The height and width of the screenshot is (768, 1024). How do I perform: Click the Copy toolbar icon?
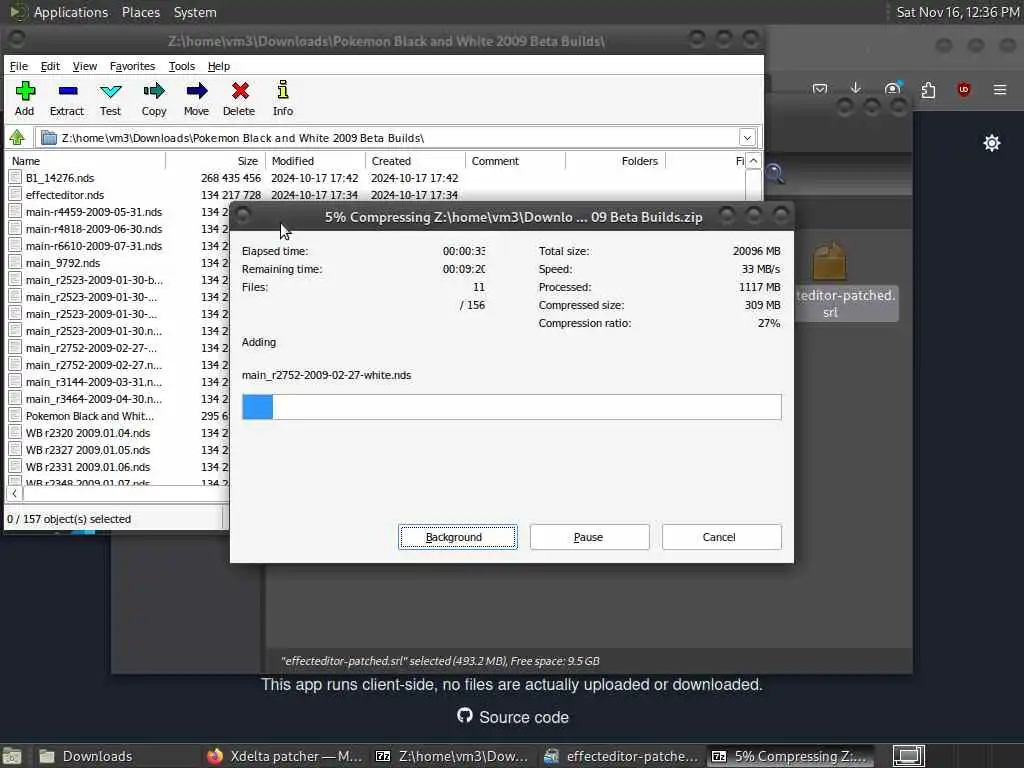154,99
